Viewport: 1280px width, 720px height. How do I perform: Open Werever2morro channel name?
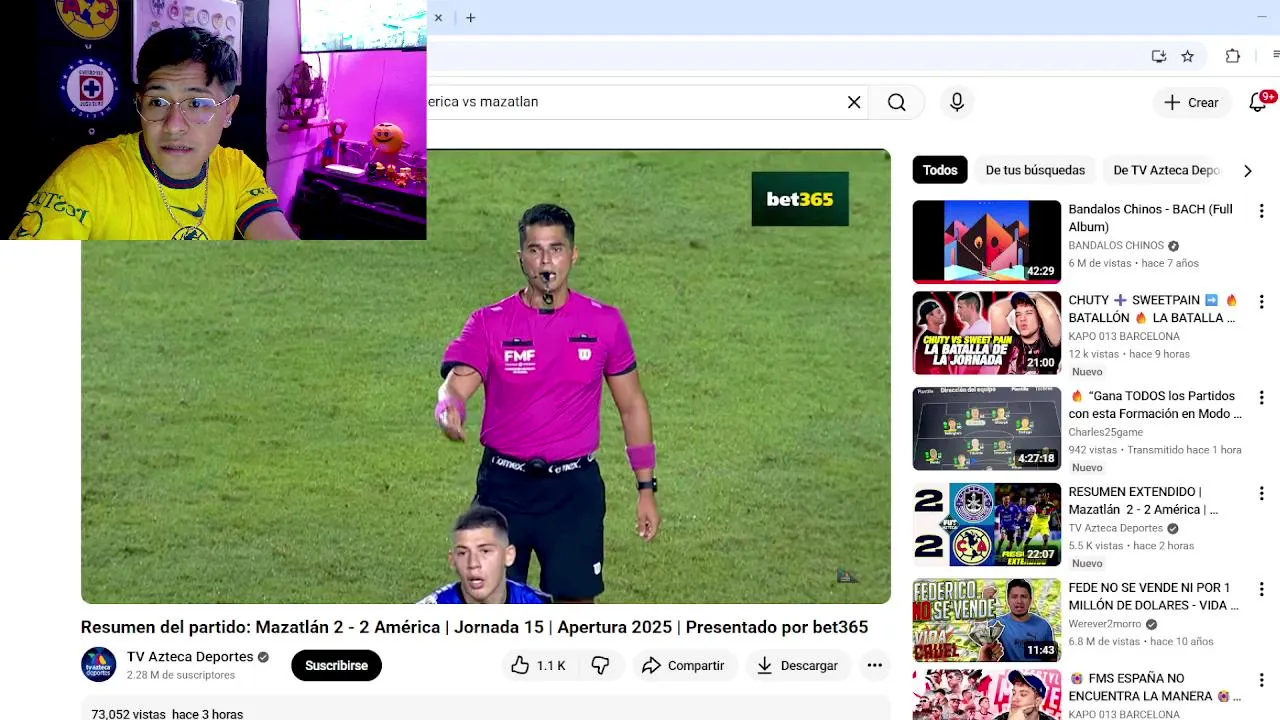(x=1104, y=625)
